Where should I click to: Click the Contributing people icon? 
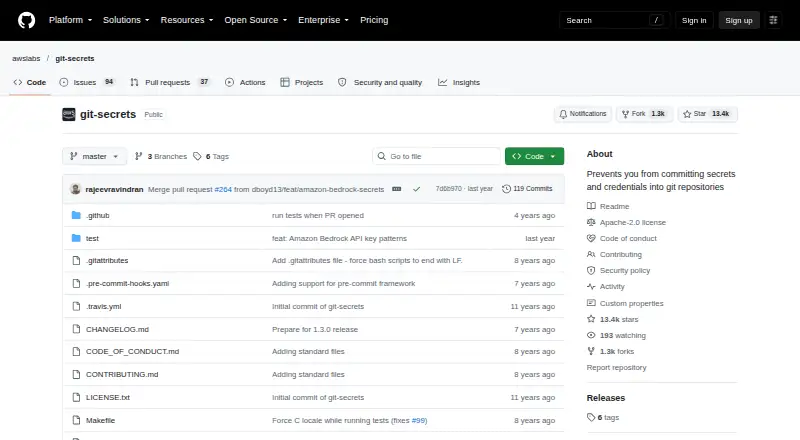(591, 254)
